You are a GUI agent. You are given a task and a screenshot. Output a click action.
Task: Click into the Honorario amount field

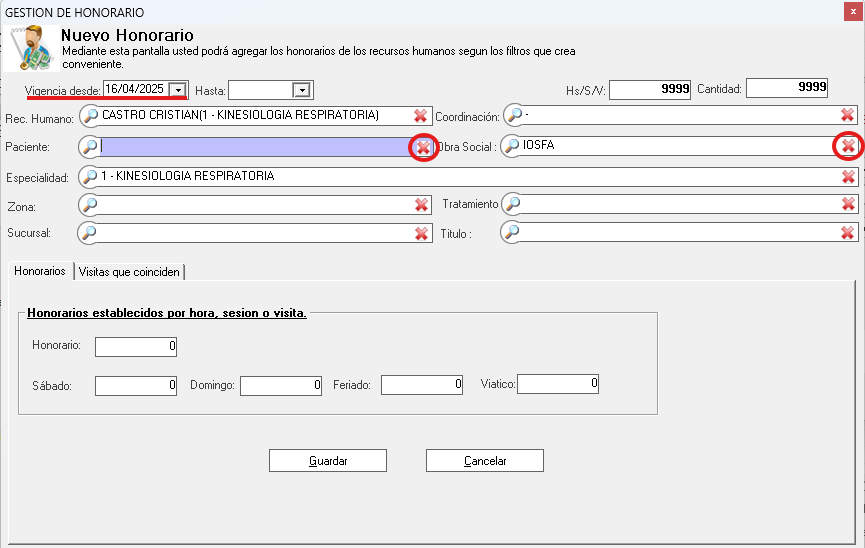(136, 347)
